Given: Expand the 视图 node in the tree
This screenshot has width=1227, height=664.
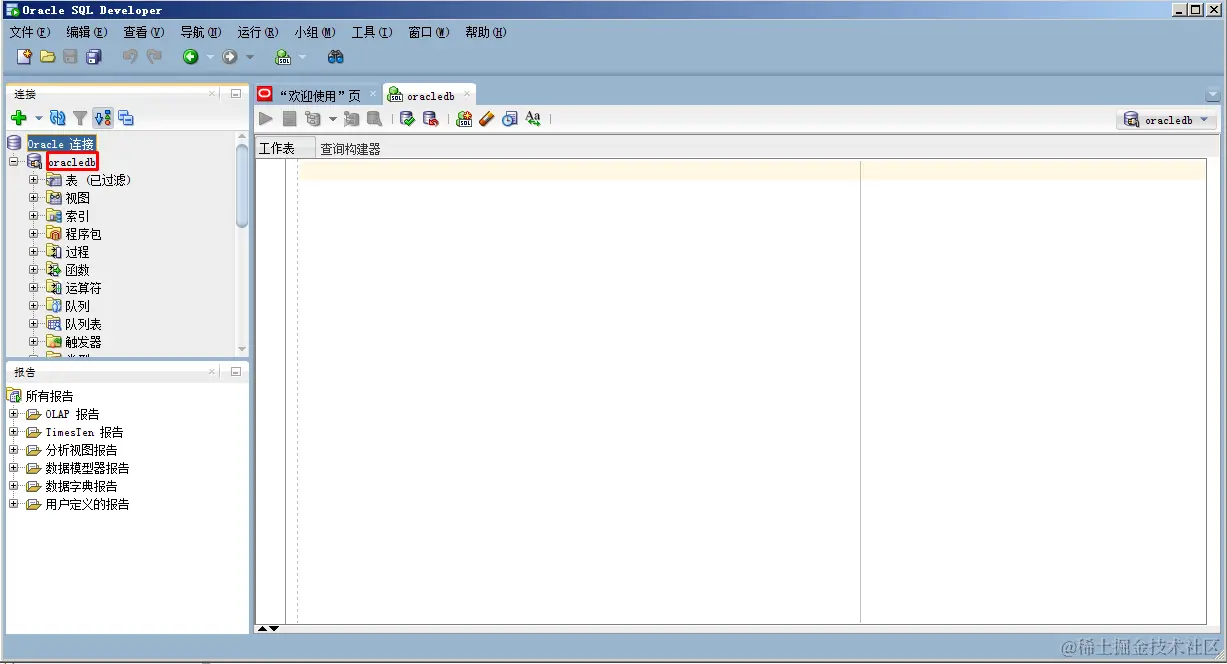Looking at the screenshot, I should pos(33,197).
